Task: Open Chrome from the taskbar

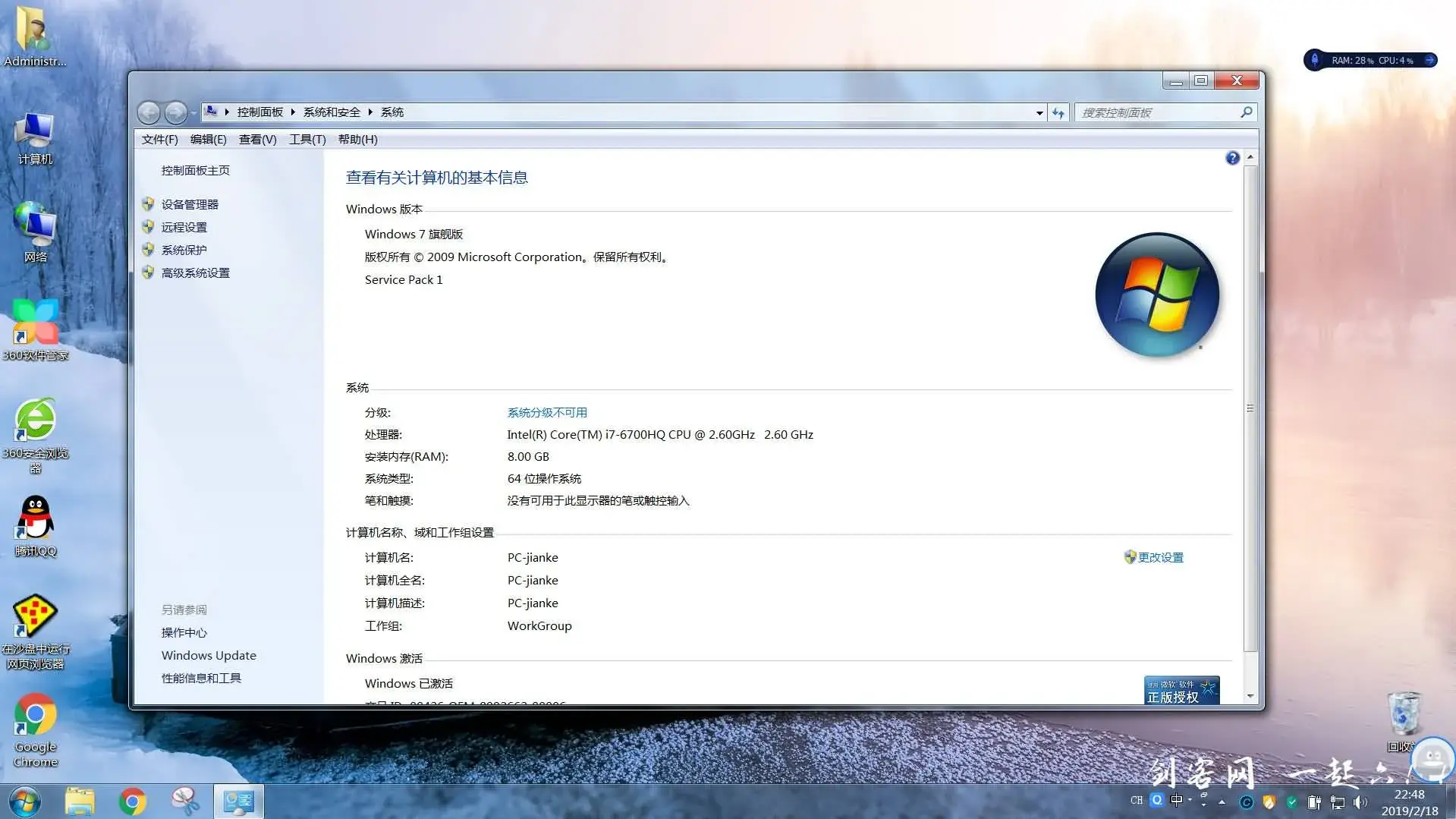Action: coord(132,802)
